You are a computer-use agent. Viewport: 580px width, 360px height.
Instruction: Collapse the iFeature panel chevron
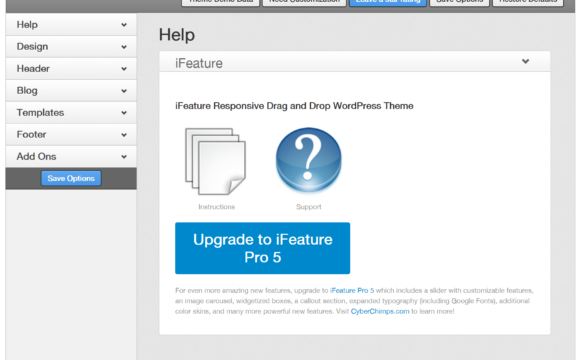pyautogui.click(x=525, y=61)
